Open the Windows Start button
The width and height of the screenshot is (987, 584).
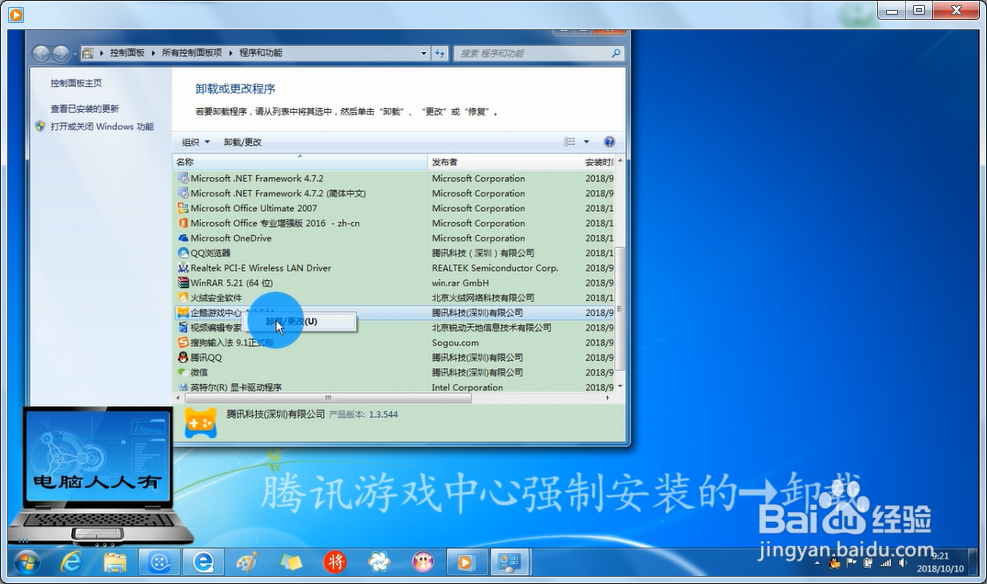pos(26,562)
